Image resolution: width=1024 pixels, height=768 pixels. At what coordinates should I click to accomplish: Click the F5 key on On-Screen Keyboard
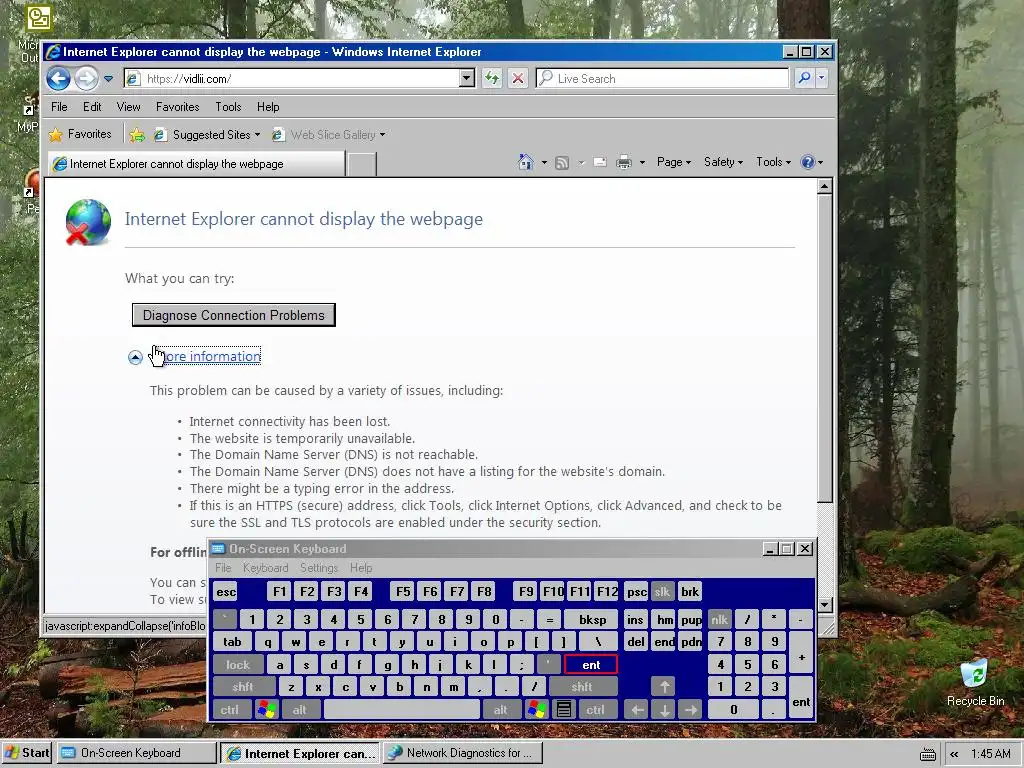point(403,592)
